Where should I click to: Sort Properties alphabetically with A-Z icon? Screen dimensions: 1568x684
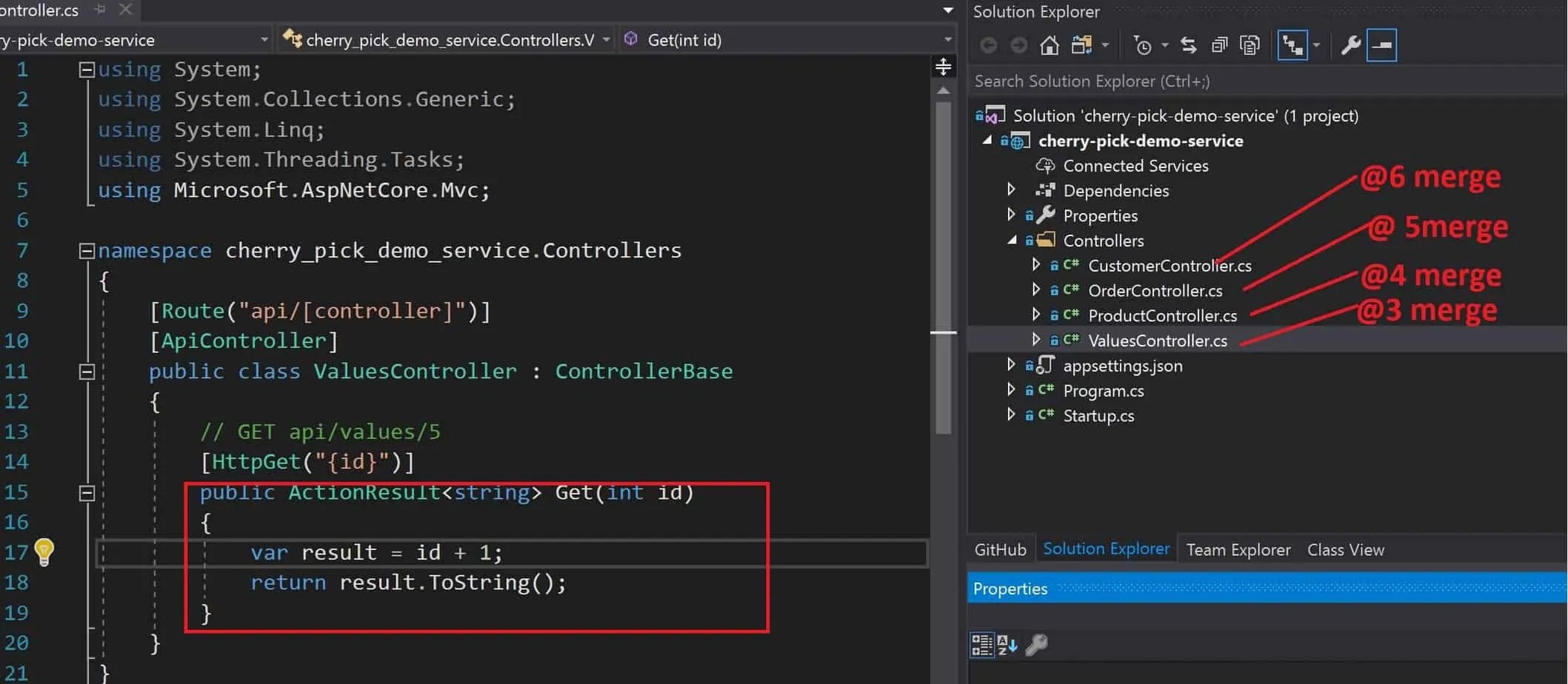pyautogui.click(x=1006, y=643)
